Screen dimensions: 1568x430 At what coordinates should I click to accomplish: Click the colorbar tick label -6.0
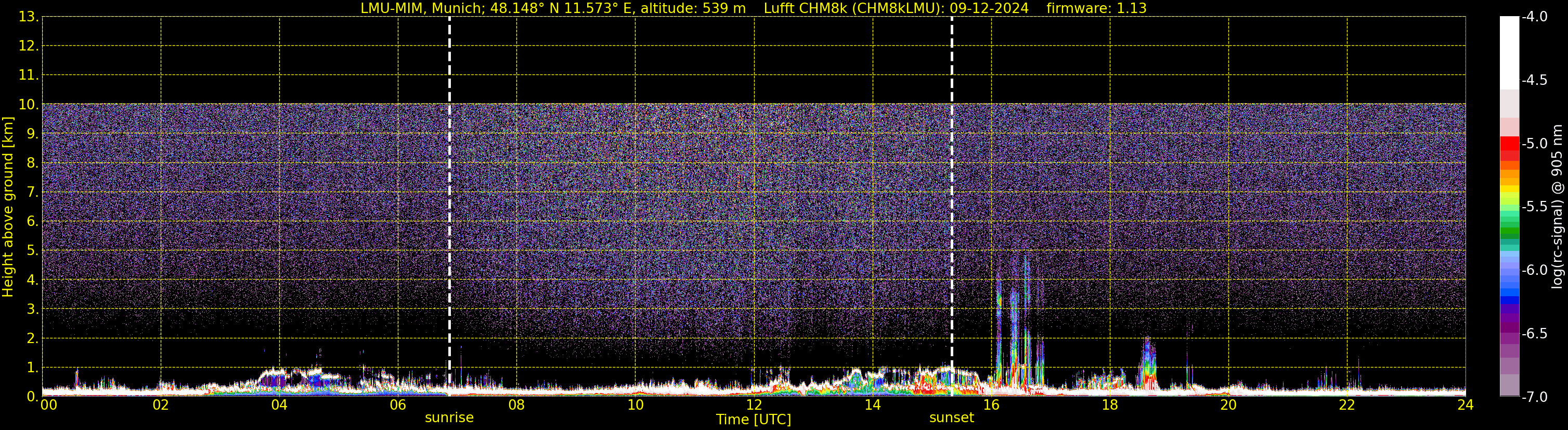coord(1534,270)
